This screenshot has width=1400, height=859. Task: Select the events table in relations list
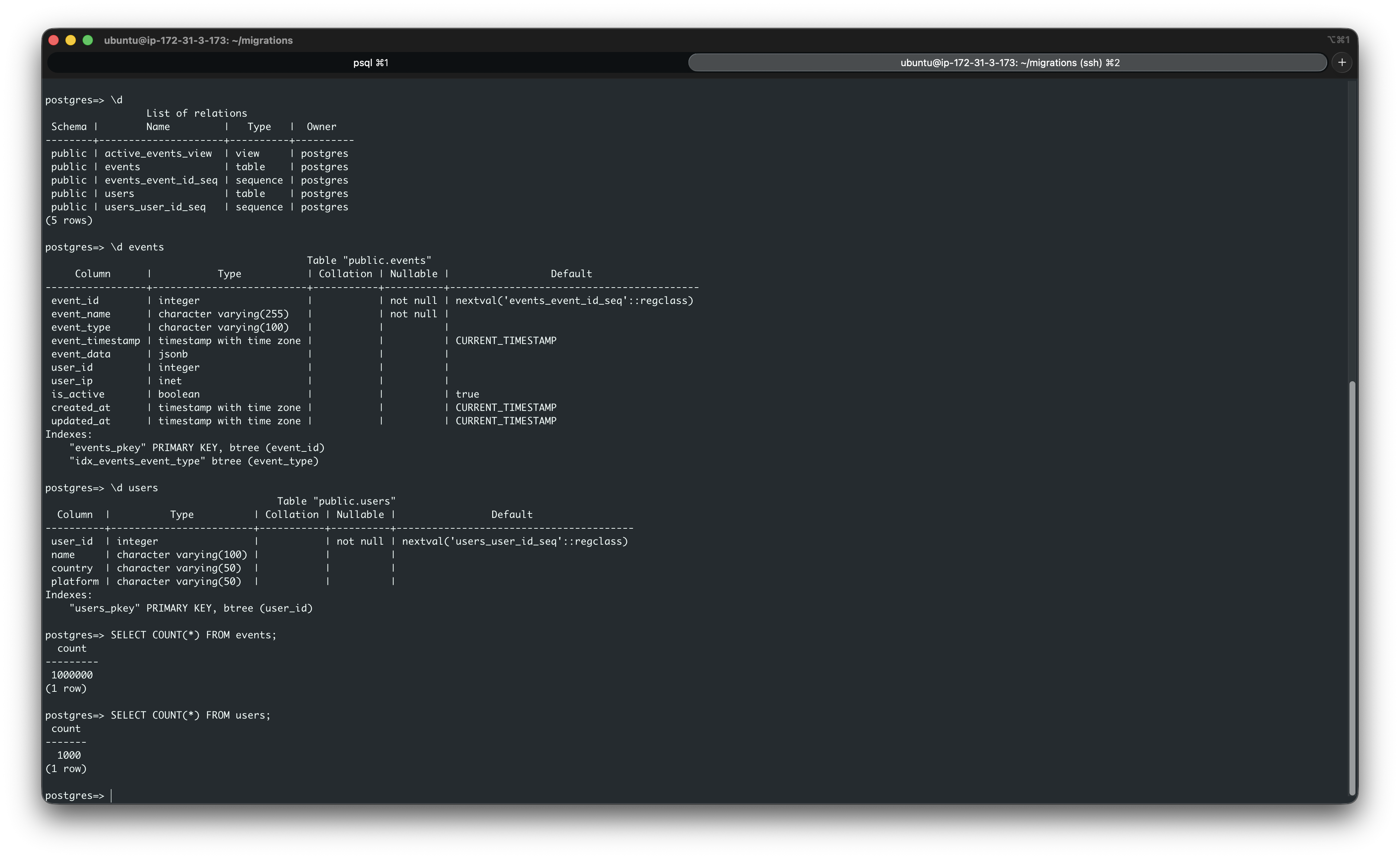coord(123,166)
